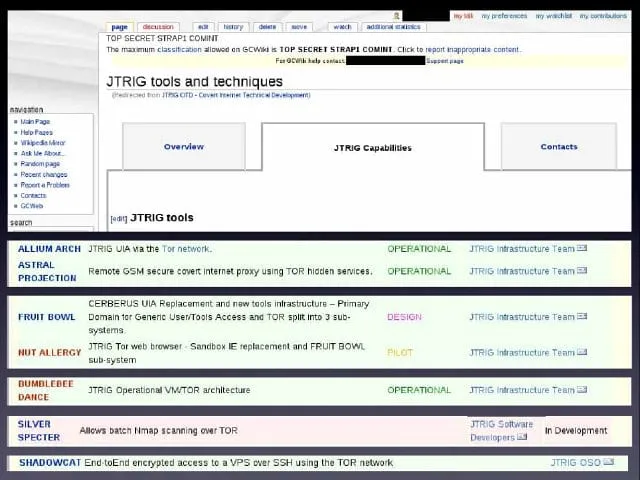Open NUT ALLERGY tool link

pyautogui.click(x=49, y=352)
